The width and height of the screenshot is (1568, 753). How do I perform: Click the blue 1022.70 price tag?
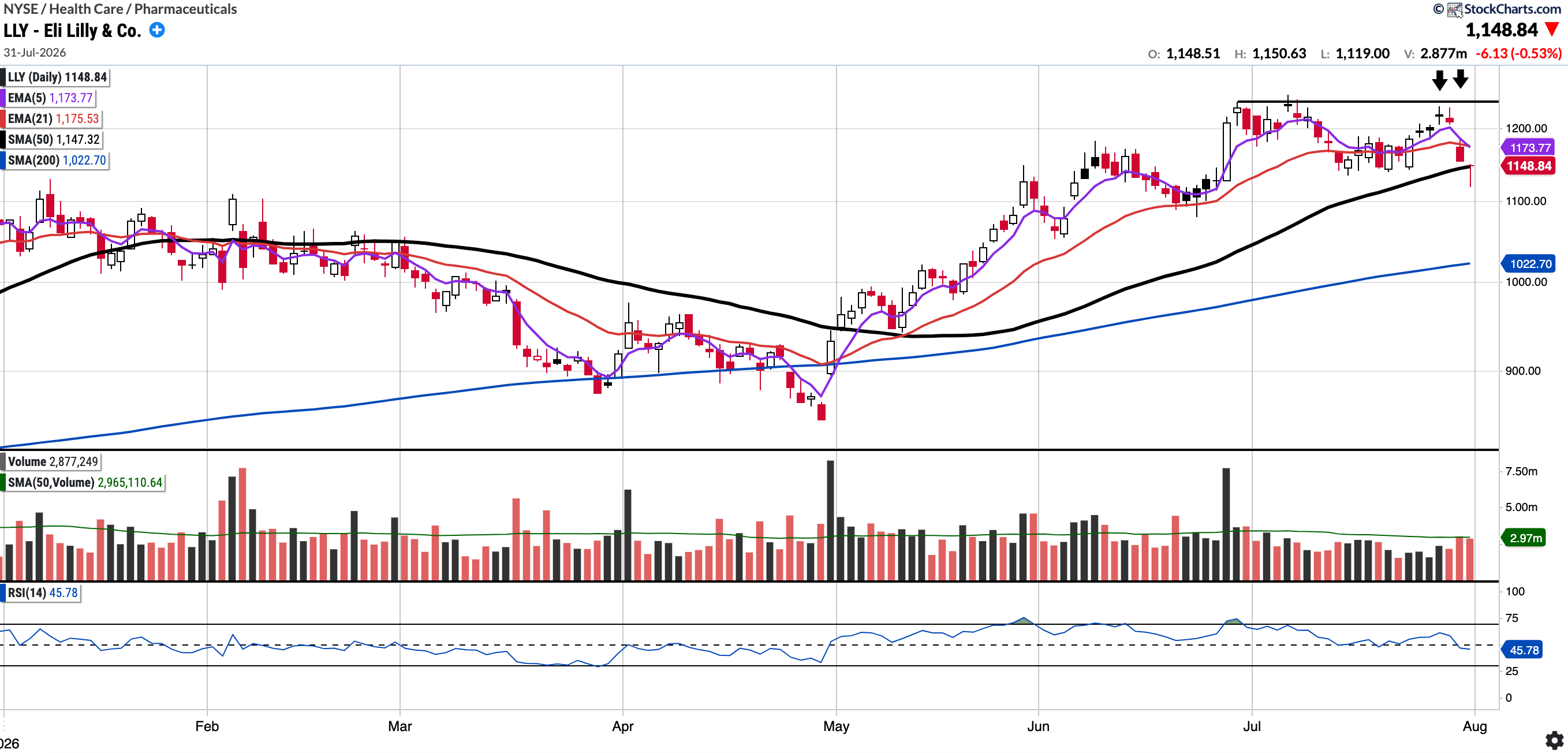(x=1529, y=263)
